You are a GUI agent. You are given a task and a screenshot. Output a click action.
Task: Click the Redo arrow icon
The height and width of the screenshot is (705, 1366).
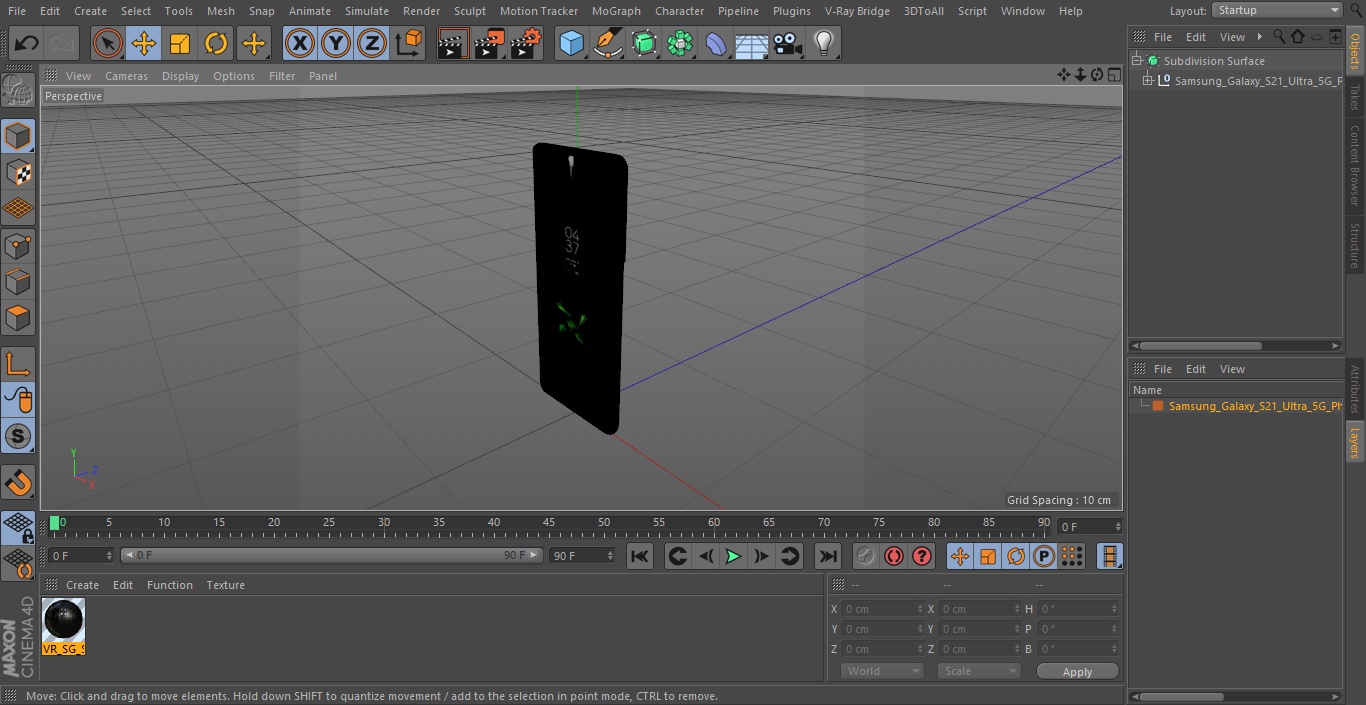point(62,43)
